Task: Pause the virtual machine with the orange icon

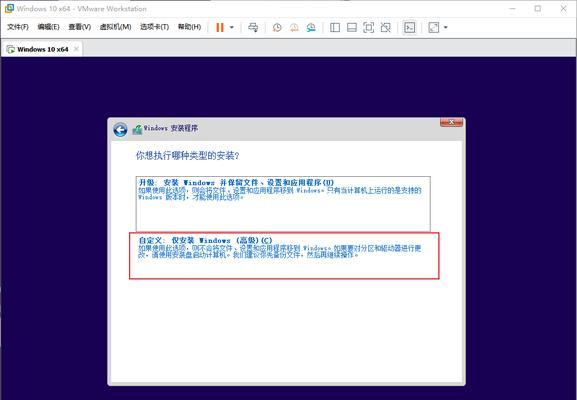Action: coord(220,27)
